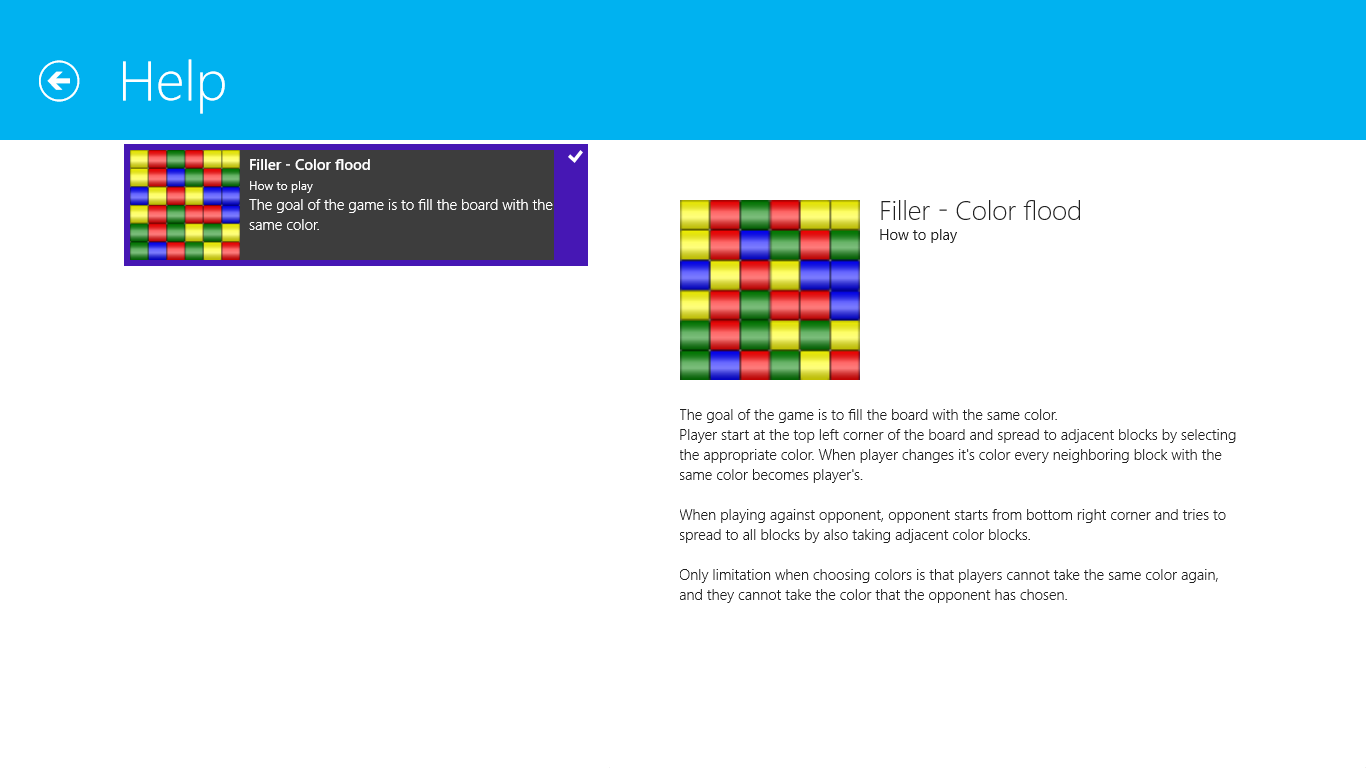Click bottom-right red block in large board image
The image size is (1366, 768).
point(845,365)
